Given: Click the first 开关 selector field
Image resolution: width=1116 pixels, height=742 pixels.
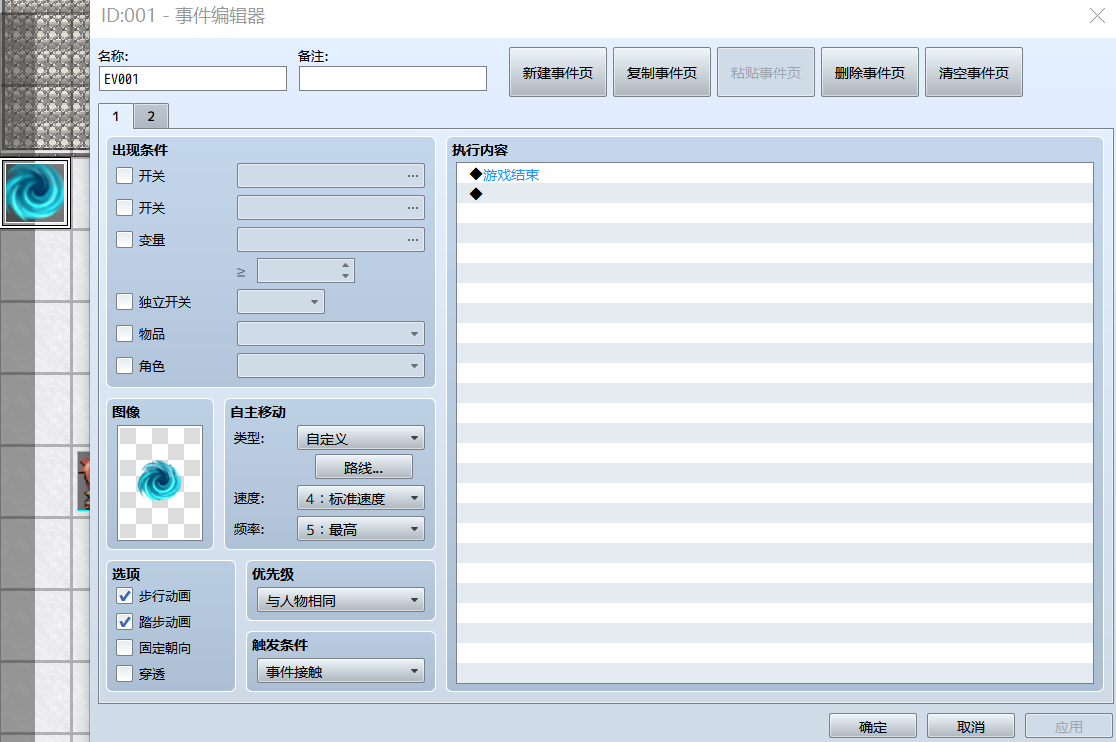Looking at the screenshot, I should click(331, 176).
